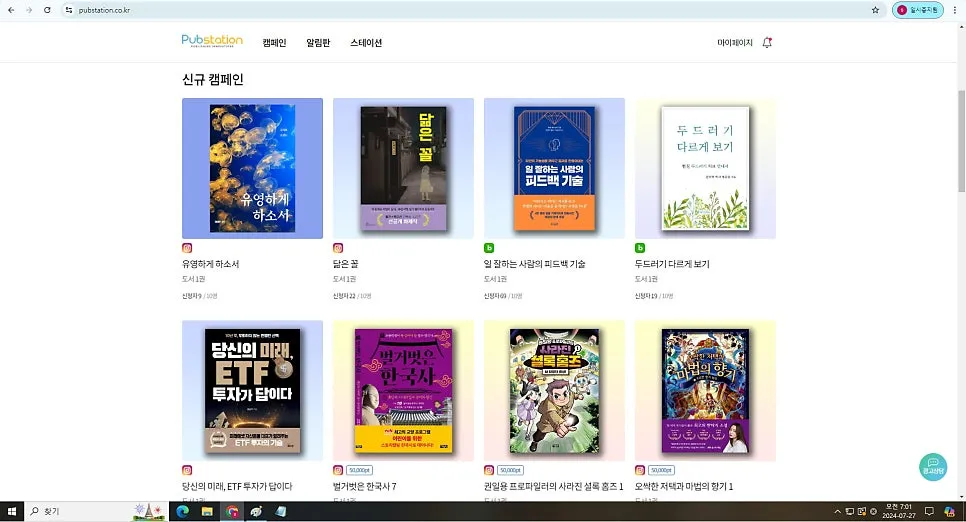Viewport: 966px width, 522px height.
Task: Open title 권일용 프로파일러의 사라진 셜록 홈즈 1
Action: coord(553,486)
